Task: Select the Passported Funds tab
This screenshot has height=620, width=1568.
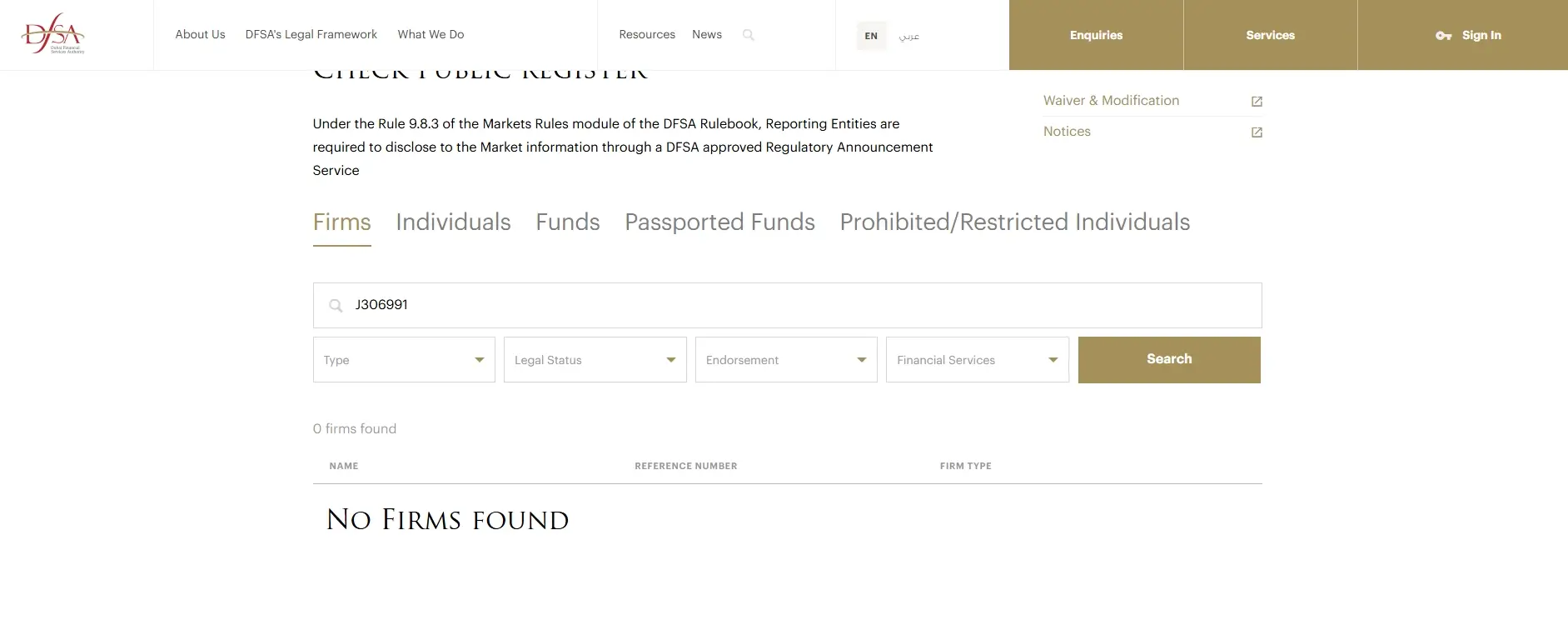Action: point(719,222)
